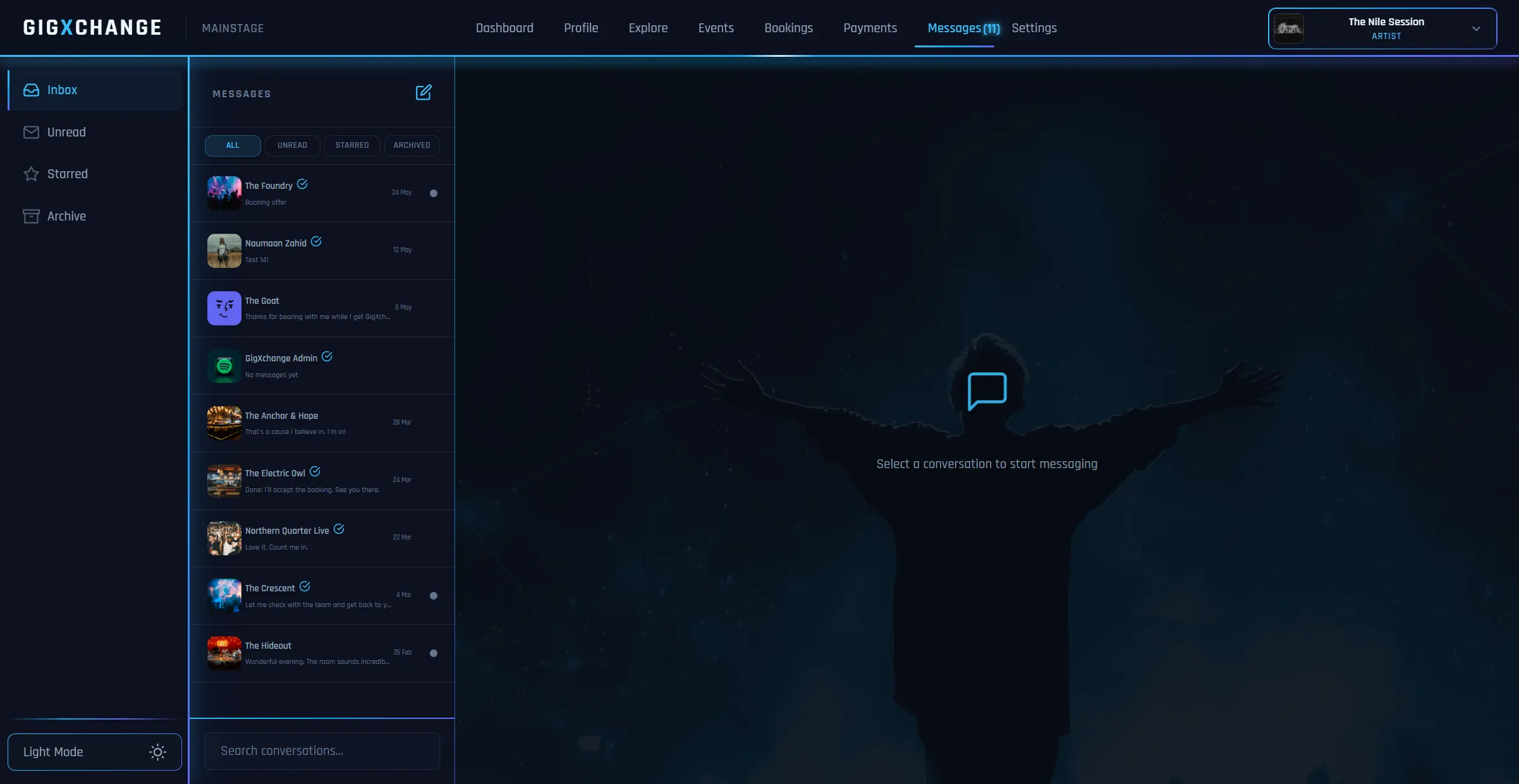The height and width of the screenshot is (784, 1519).
Task: Click the sun icon in Light Mode button
Action: click(x=157, y=752)
